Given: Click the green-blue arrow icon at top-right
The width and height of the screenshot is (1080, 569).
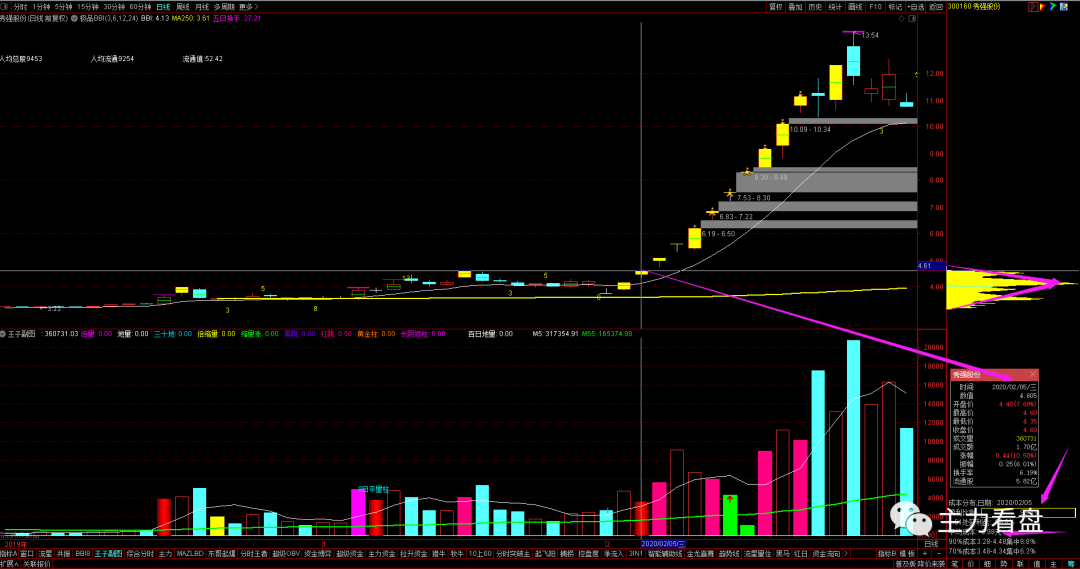Looking at the screenshot, I should click(1053, 7).
